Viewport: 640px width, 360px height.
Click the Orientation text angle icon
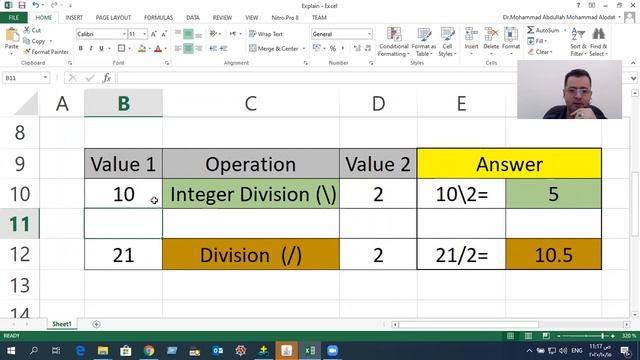click(x=213, y=34)
